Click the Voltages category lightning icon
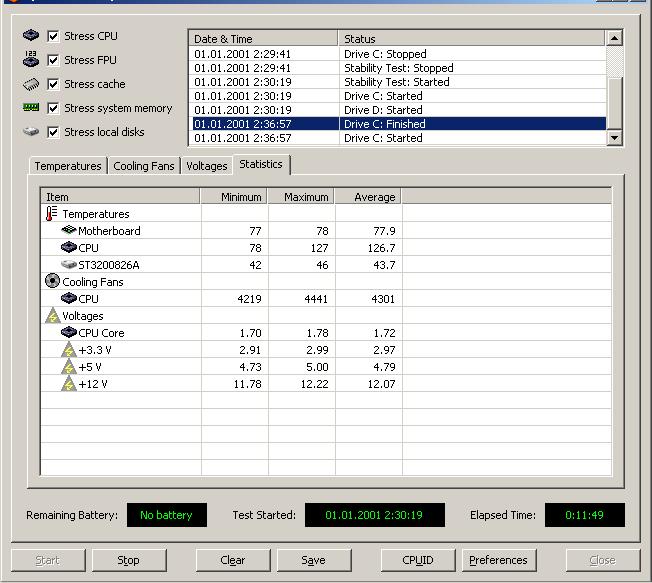 52,316
